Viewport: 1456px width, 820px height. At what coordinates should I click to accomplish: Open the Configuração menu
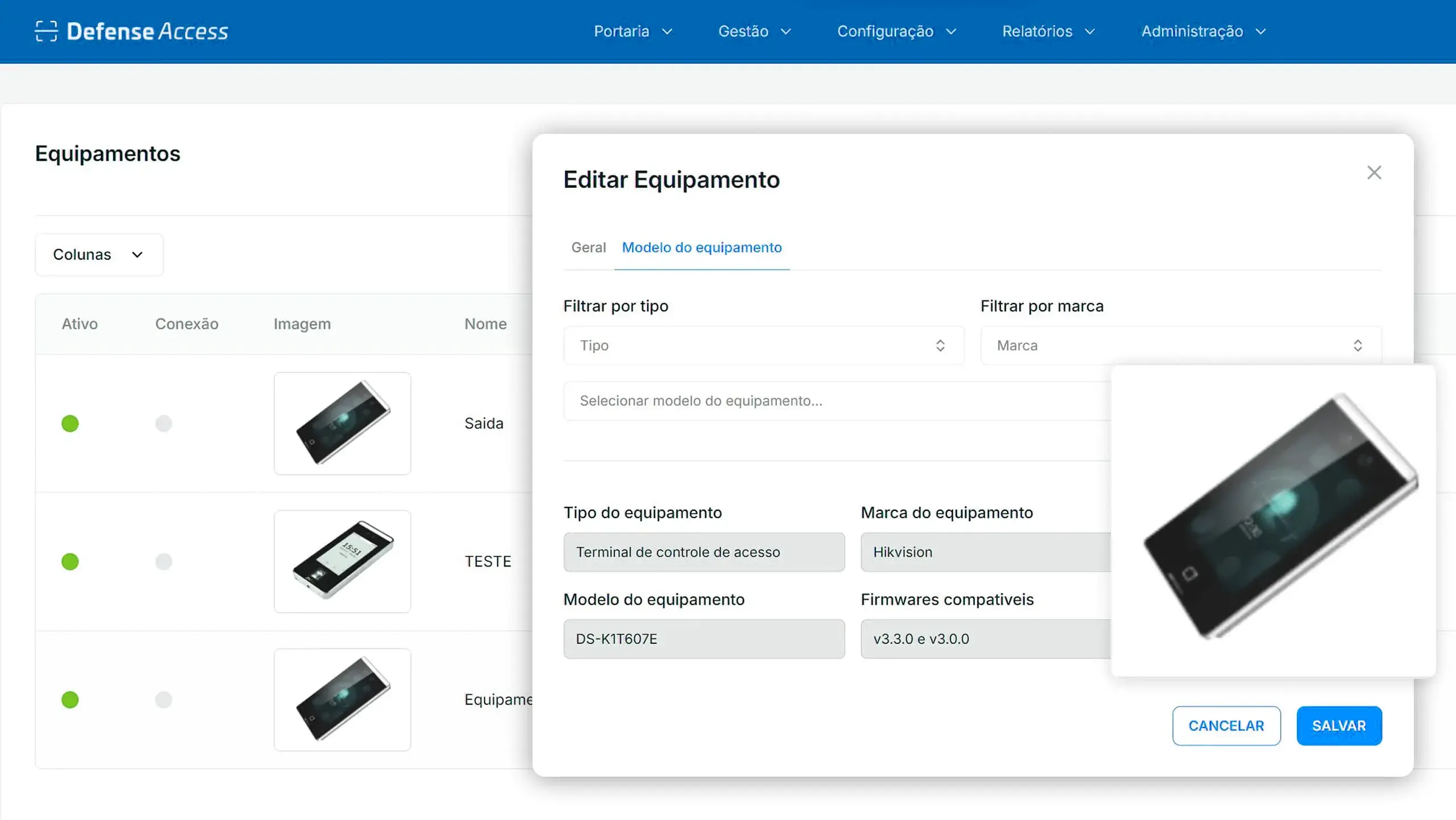pos(896,31)
